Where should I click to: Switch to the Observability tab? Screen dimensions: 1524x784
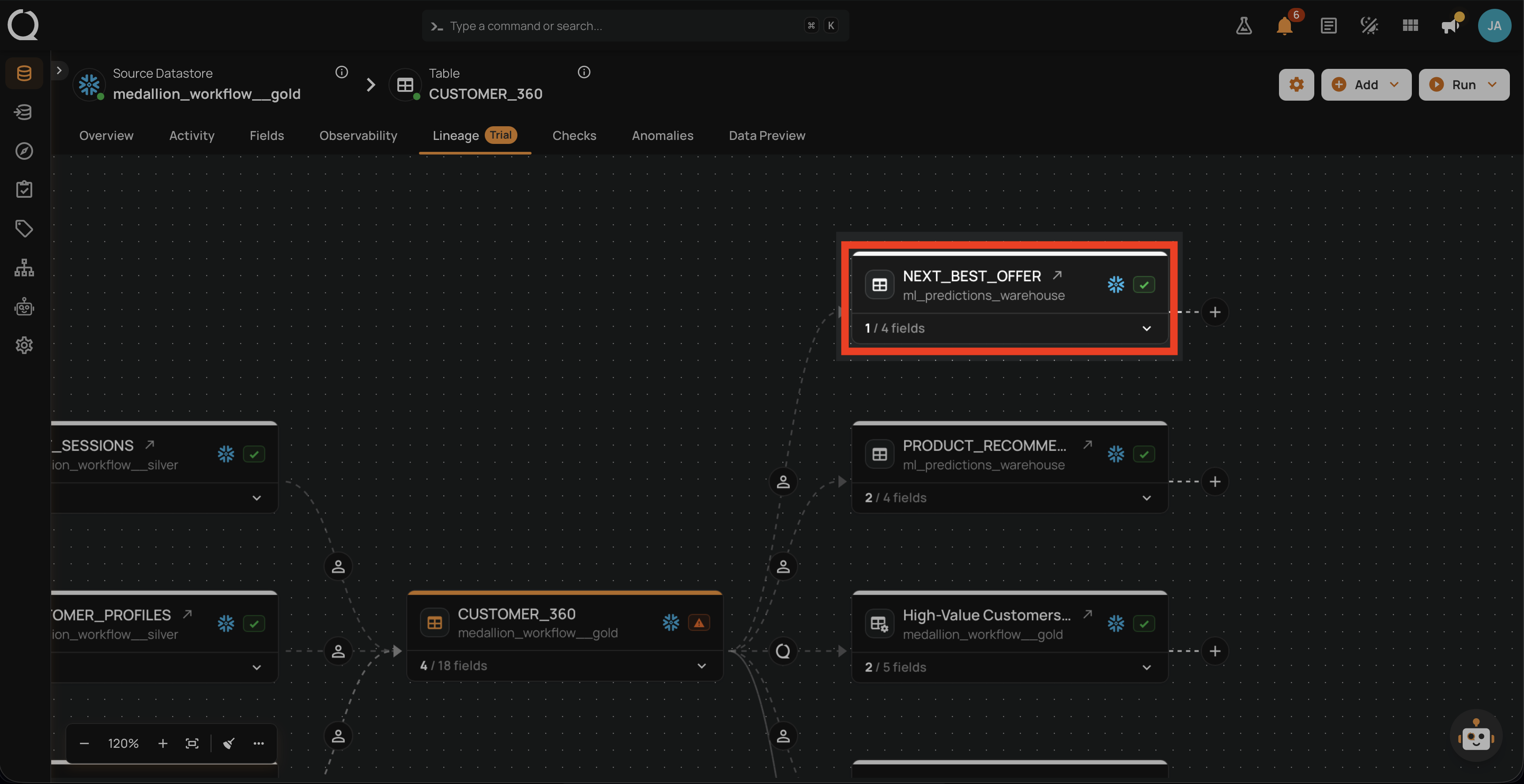(x=358, y=136)
